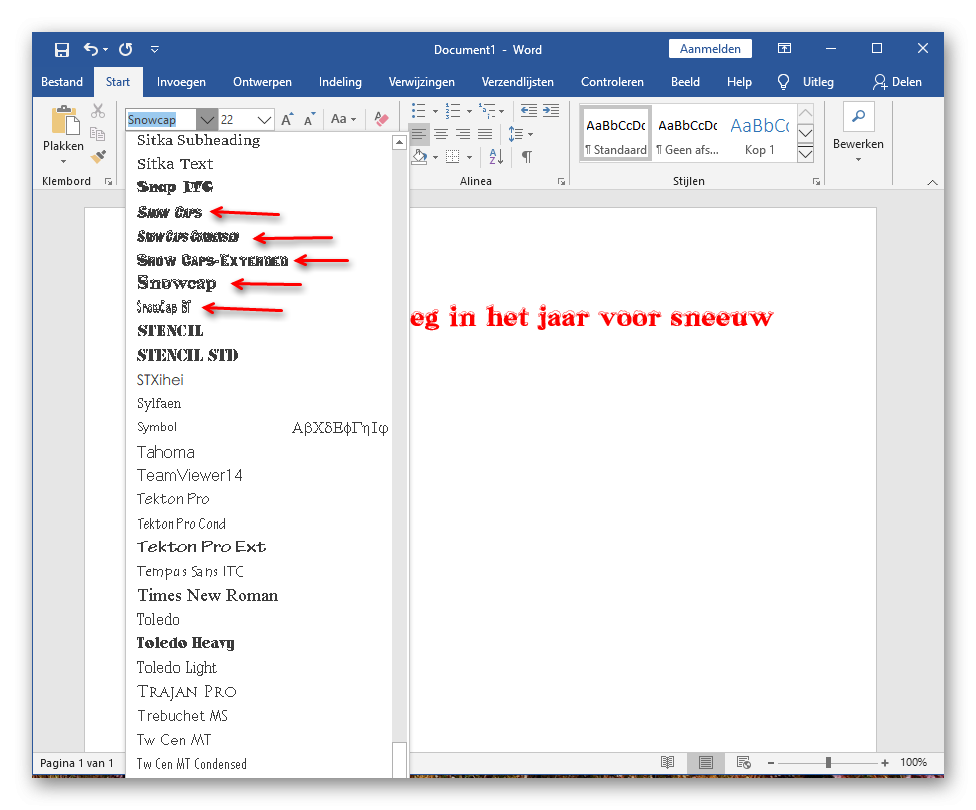Open the font name dropdown arrow
Viewport: 976px width, 810px height.
[207, 120]
